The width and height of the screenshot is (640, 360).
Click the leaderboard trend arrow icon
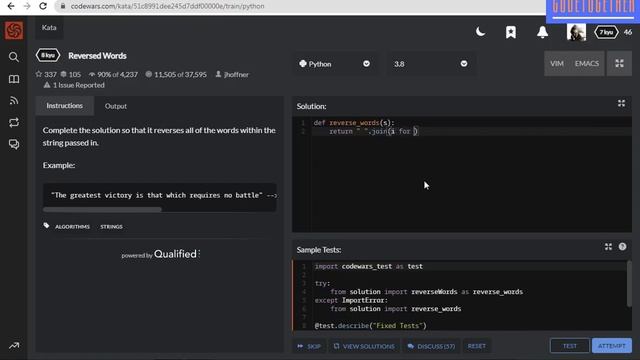click(x=14, y=346)
